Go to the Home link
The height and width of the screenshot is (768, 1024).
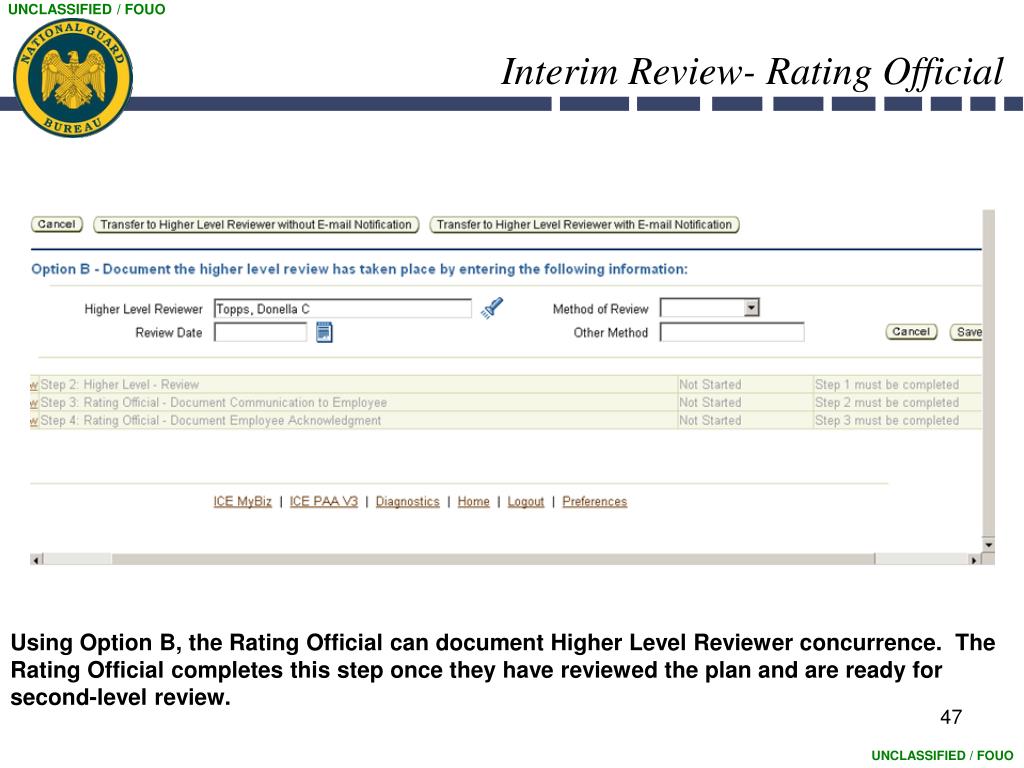click(x=473, y=502)
